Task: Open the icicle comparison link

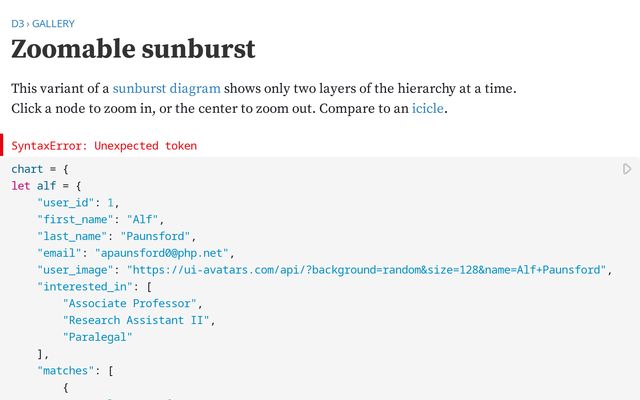Action: point(428,108)
